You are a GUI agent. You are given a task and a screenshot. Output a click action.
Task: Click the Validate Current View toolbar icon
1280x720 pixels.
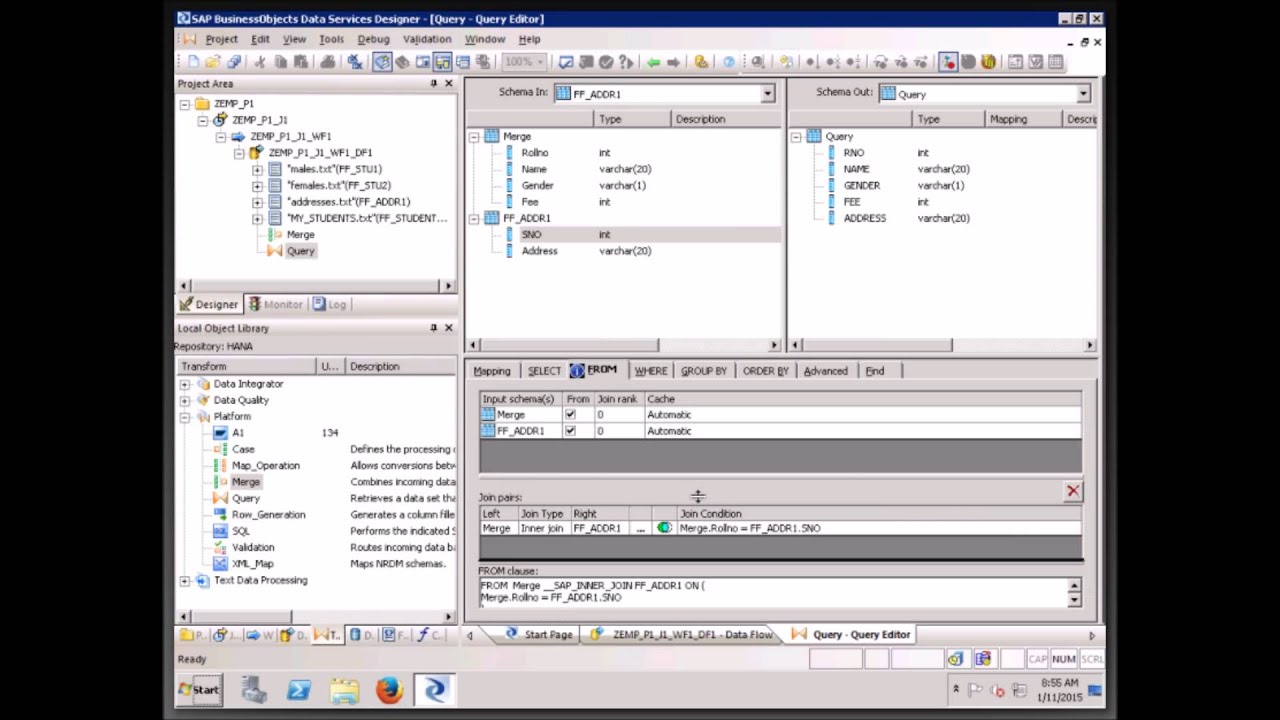click(x=565, y=62)
